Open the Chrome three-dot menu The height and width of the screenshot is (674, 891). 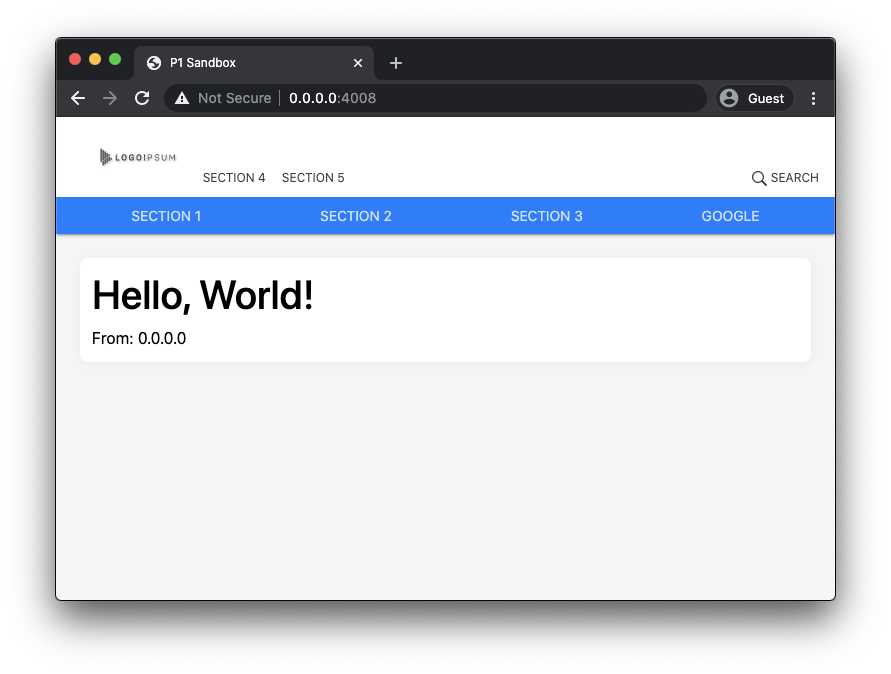[813, 98]
